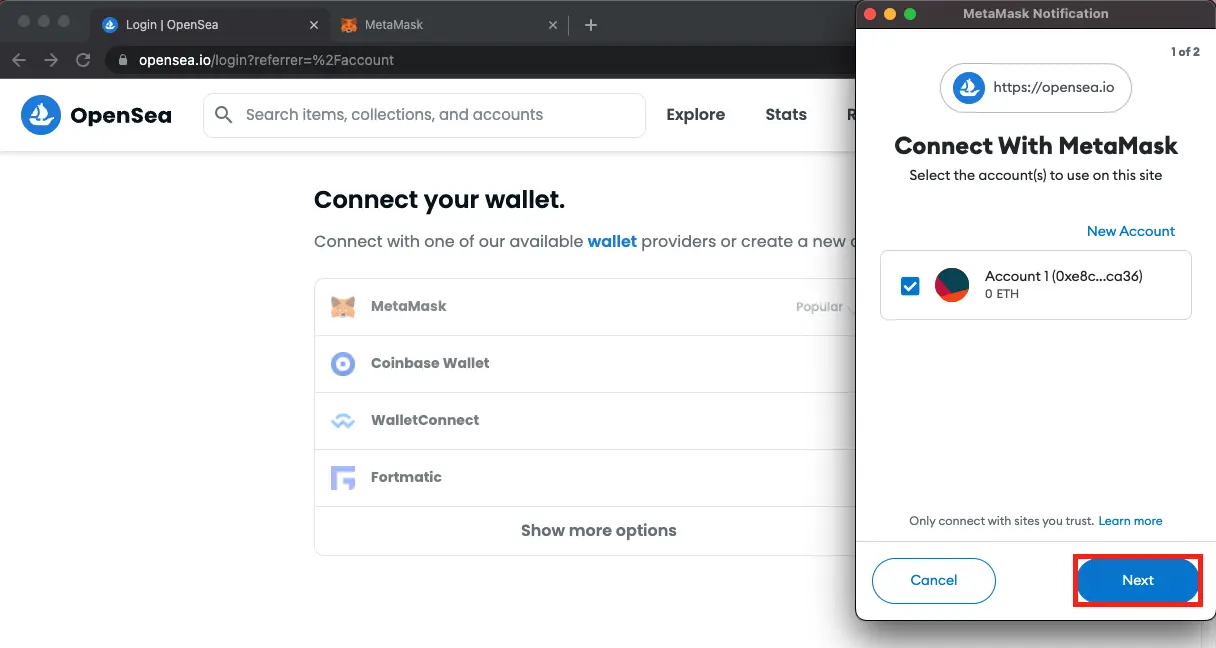Select the Fortmatic icon
The height and width of the screenshot is (648, 1216).
click(343, 477)
